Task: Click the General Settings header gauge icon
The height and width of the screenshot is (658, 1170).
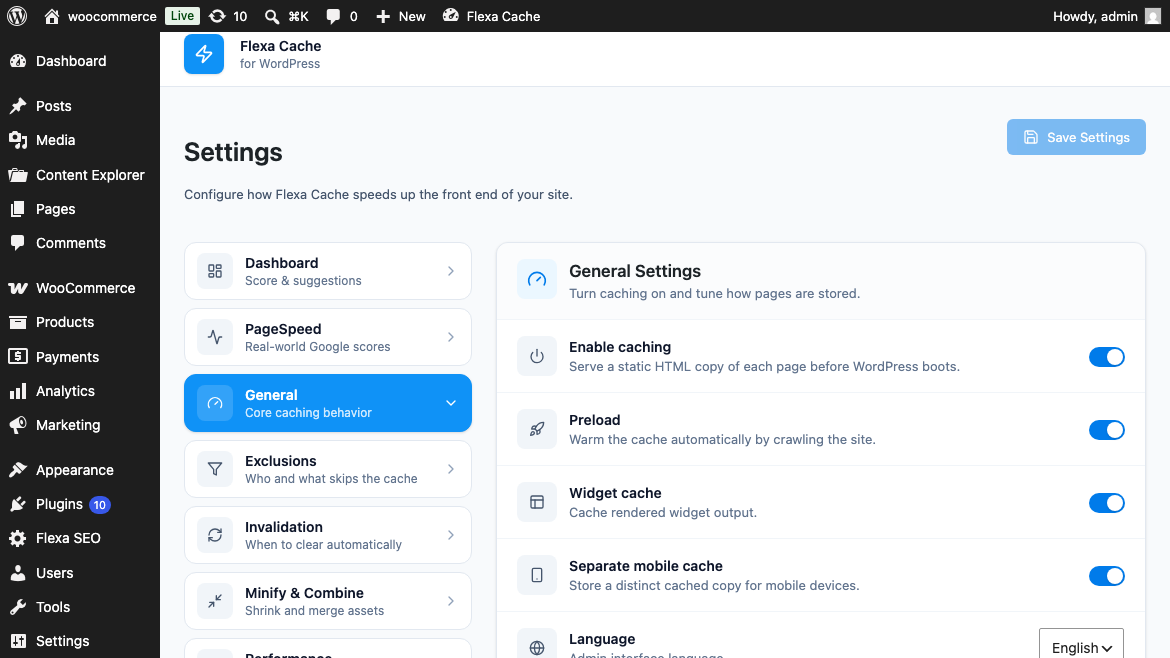Action: 536,279
